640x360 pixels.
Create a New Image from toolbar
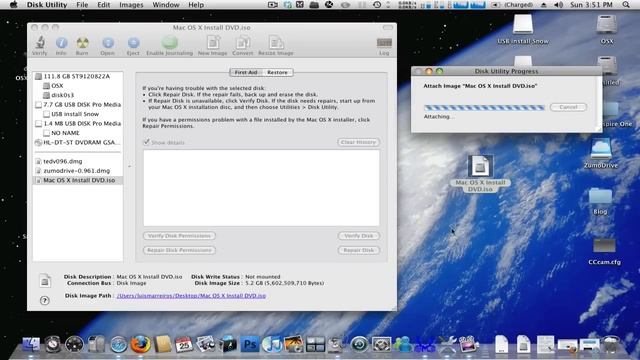pos(212,45)
